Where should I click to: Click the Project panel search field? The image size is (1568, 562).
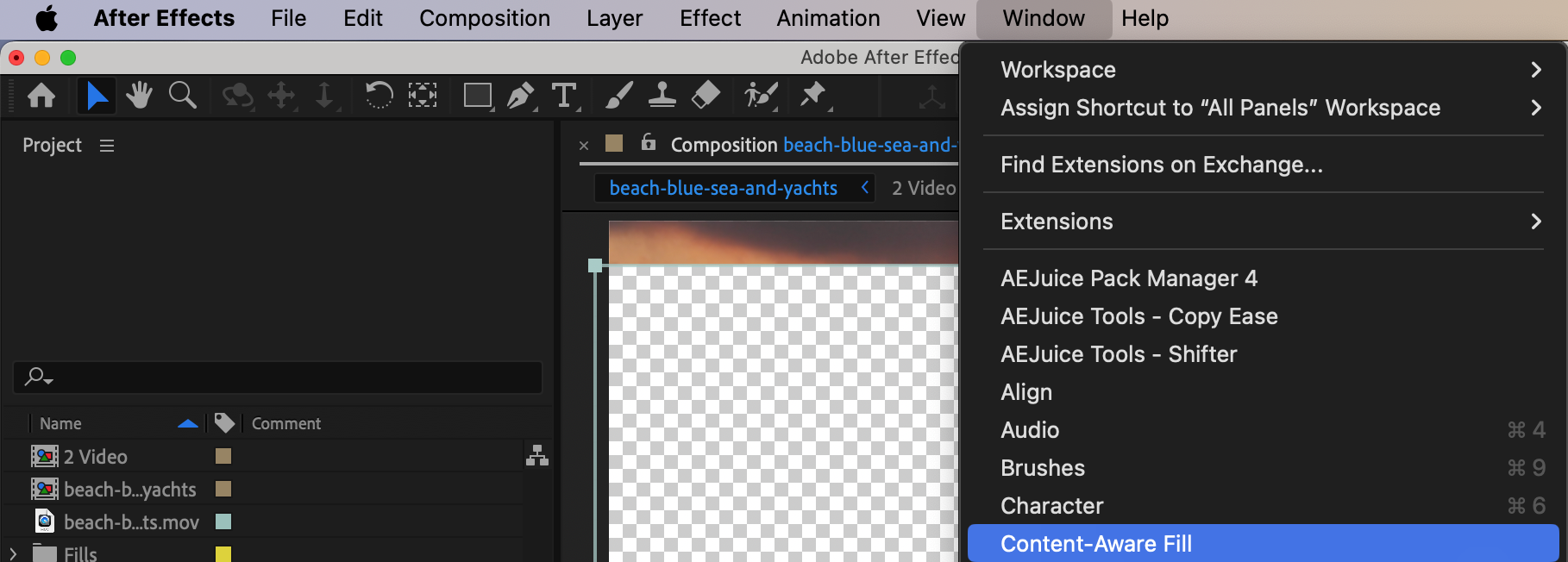tap(285, 378)
